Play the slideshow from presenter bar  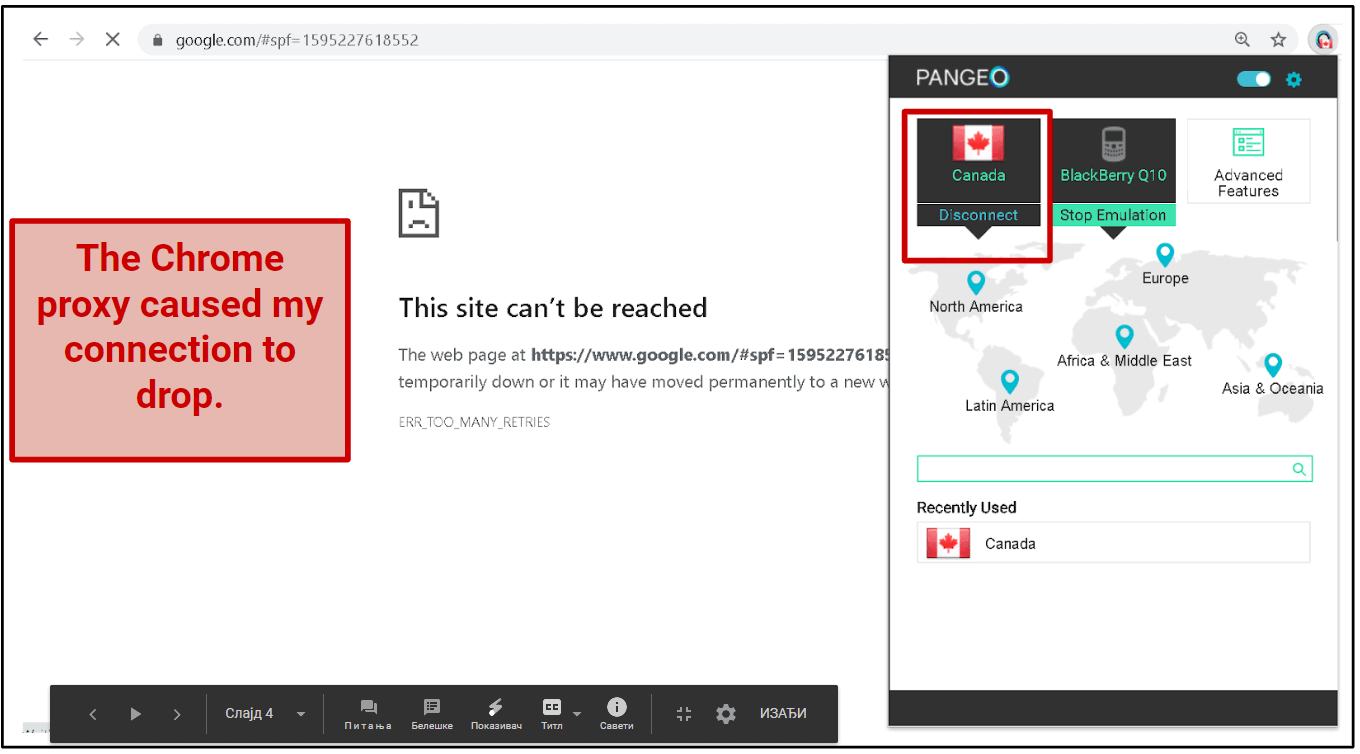[x=135, y=714]
